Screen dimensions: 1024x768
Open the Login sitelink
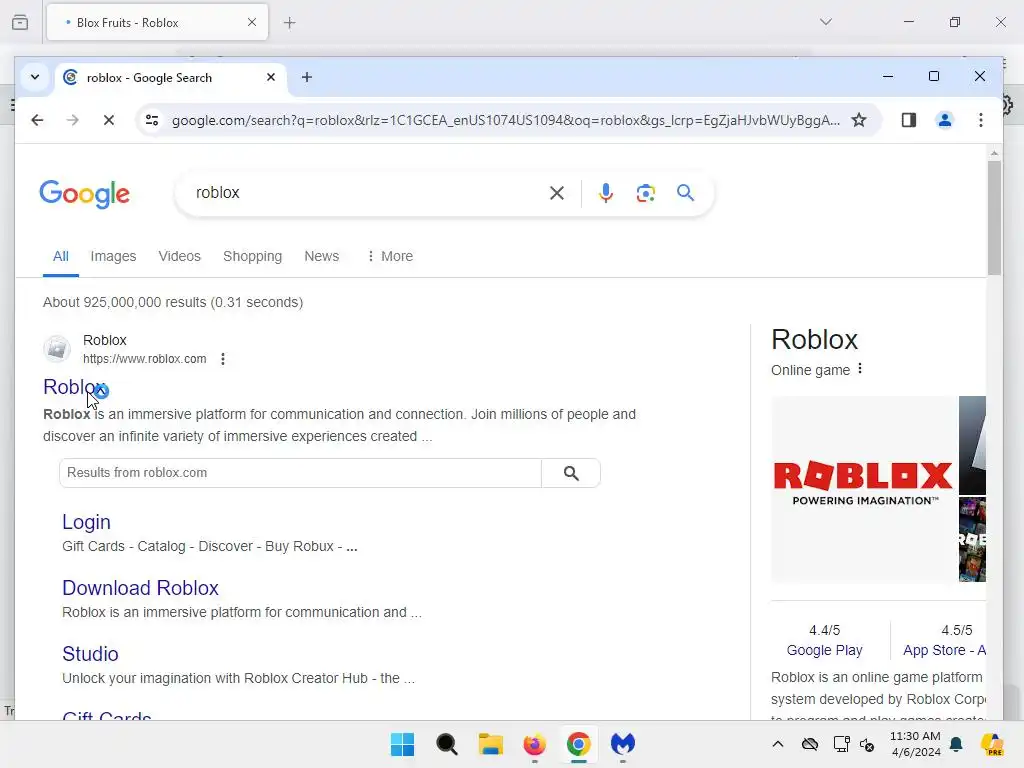click(x=86, y=522)
